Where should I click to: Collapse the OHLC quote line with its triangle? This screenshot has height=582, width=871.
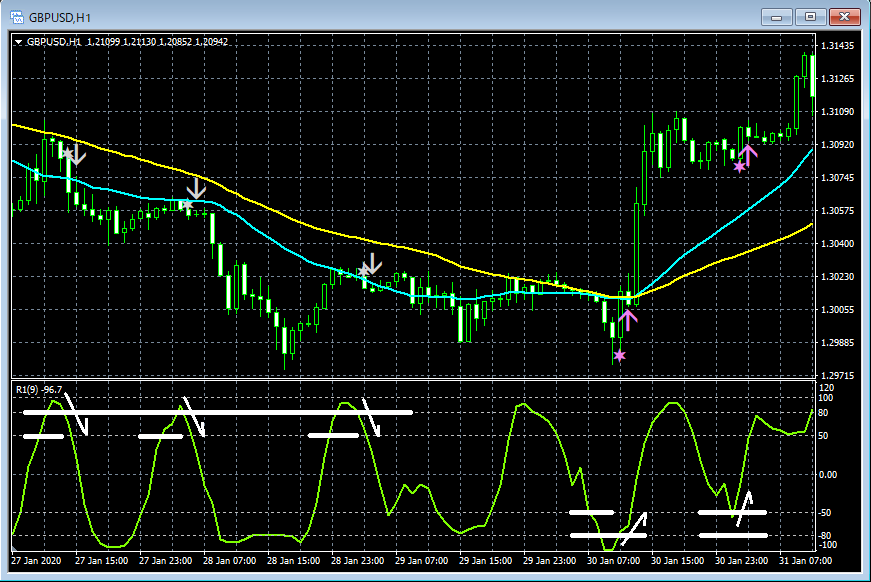pyautogui.click(x=20, y=41)
